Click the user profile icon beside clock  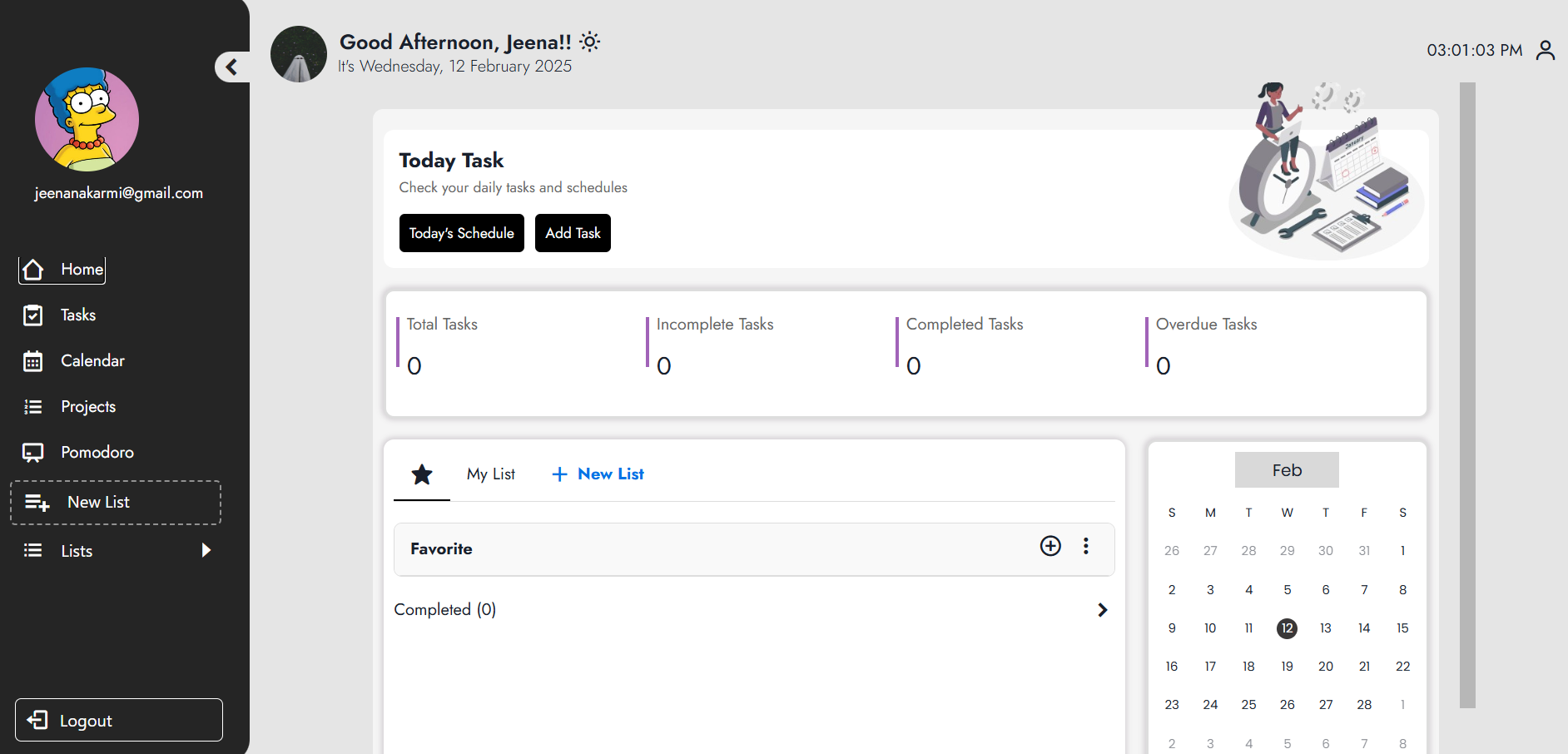coord(1545,51)
